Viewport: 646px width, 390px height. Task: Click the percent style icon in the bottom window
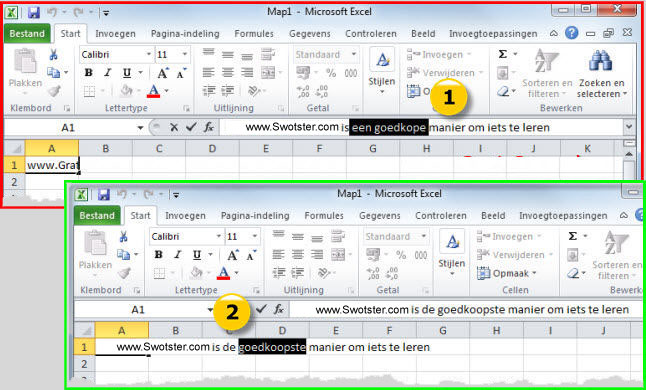pyautogui.click(x=401, y=255)
